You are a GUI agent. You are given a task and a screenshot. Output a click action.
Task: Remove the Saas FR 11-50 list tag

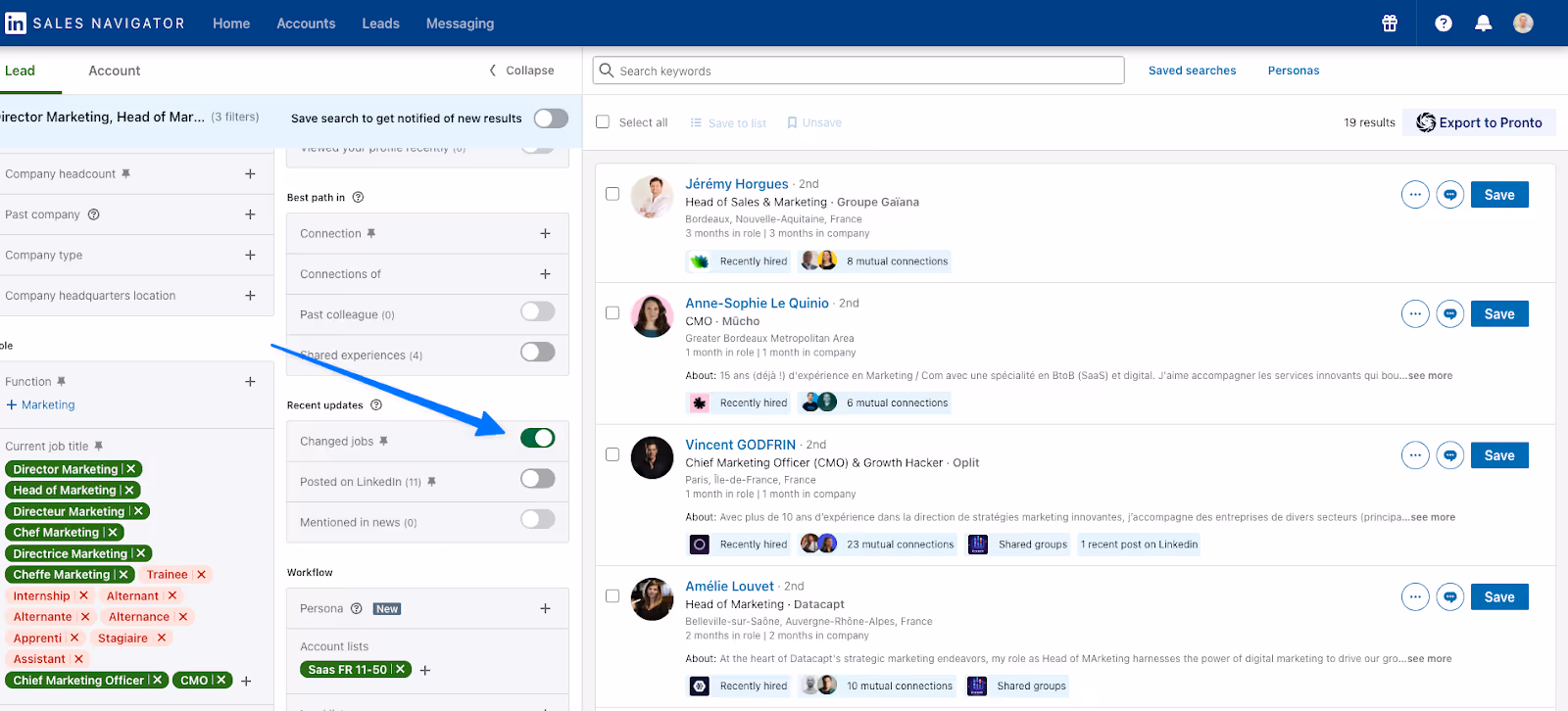tap(400, 670)
